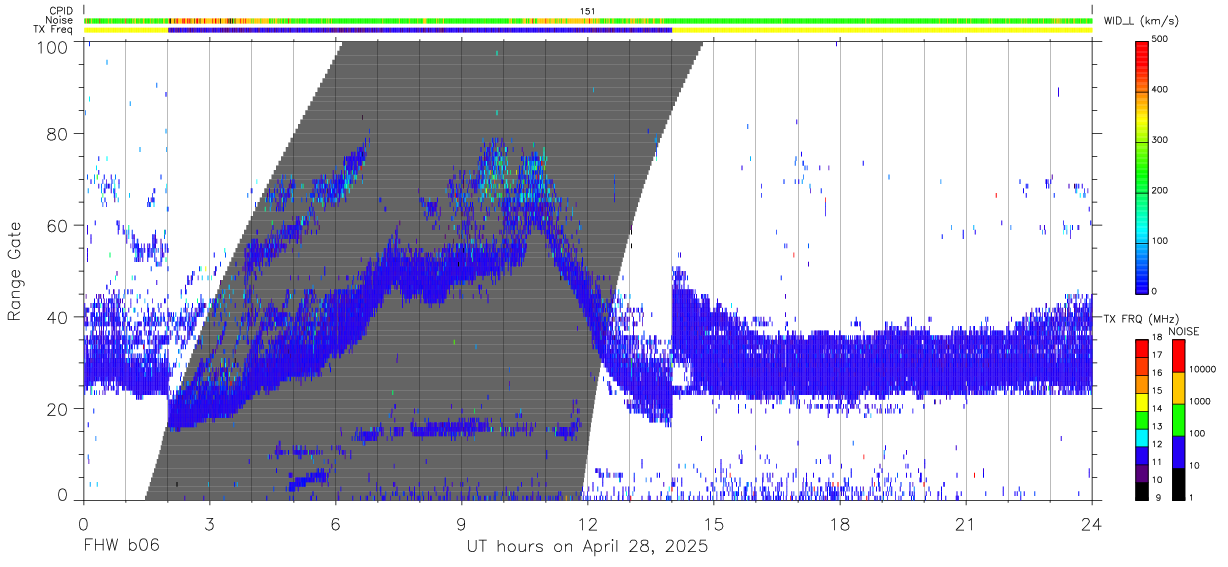The image size is (1228, 567).
Task: Click the 100 label on the width colorbar
Action: pos(1160,241)
